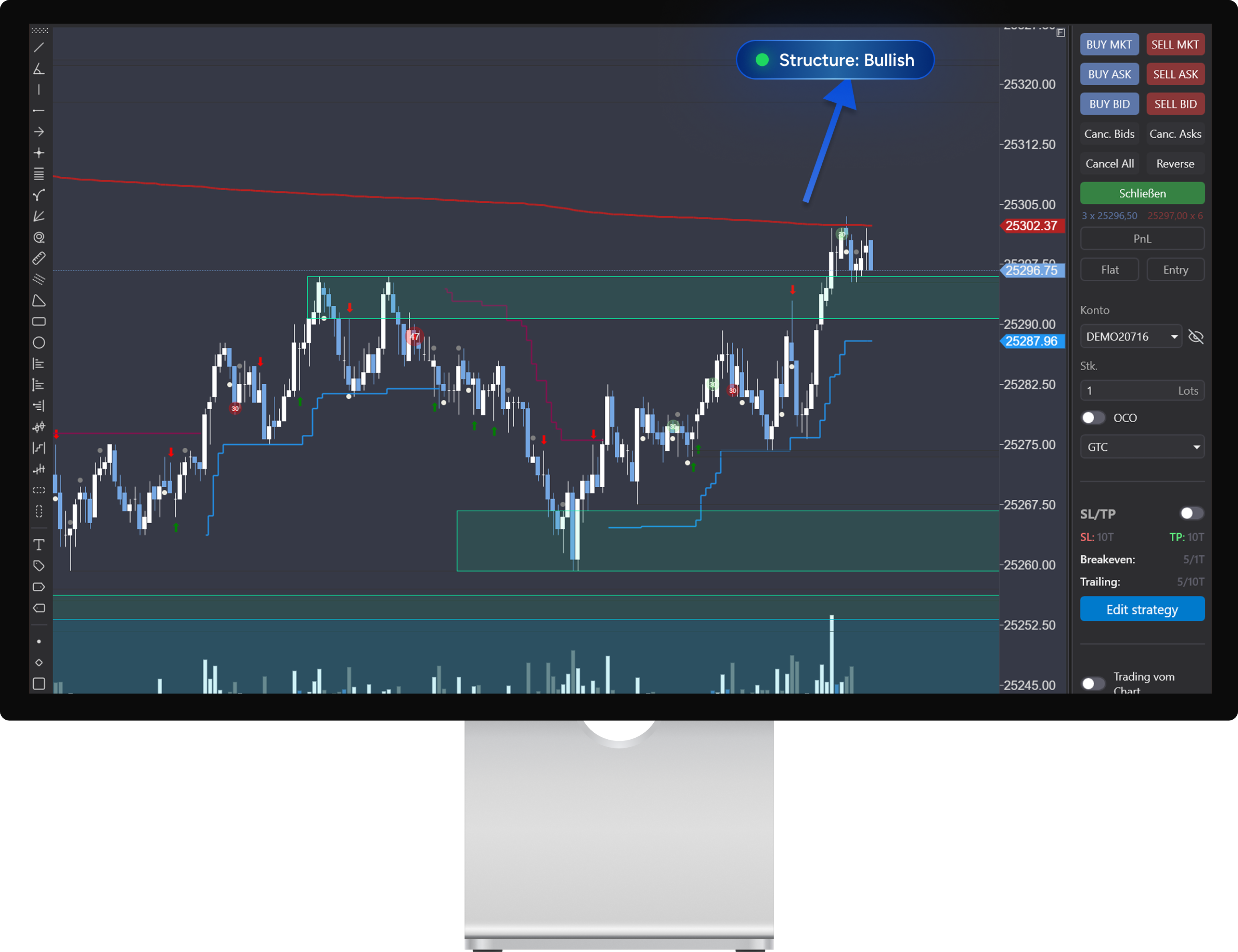
Task: Open the DEMO20716 account dropdown
Action: [1130, 337]
